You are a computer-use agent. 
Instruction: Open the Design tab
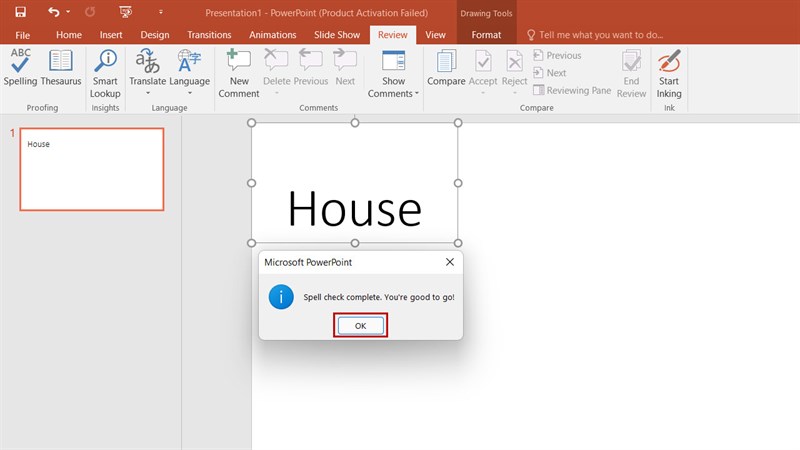(155, 35)
